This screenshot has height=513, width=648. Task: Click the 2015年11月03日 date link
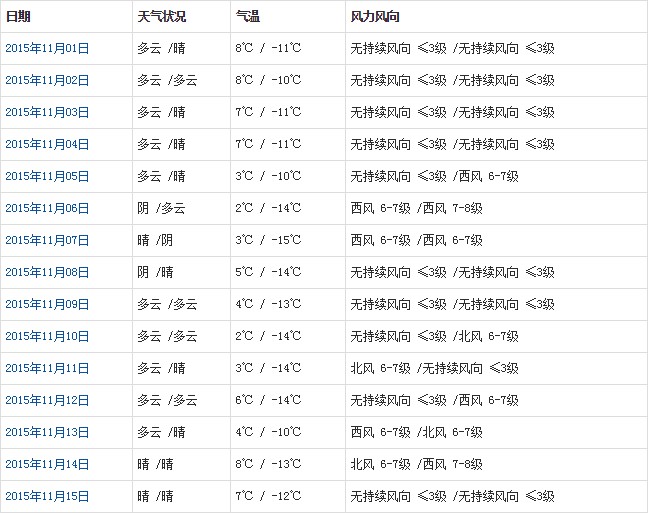47,112
